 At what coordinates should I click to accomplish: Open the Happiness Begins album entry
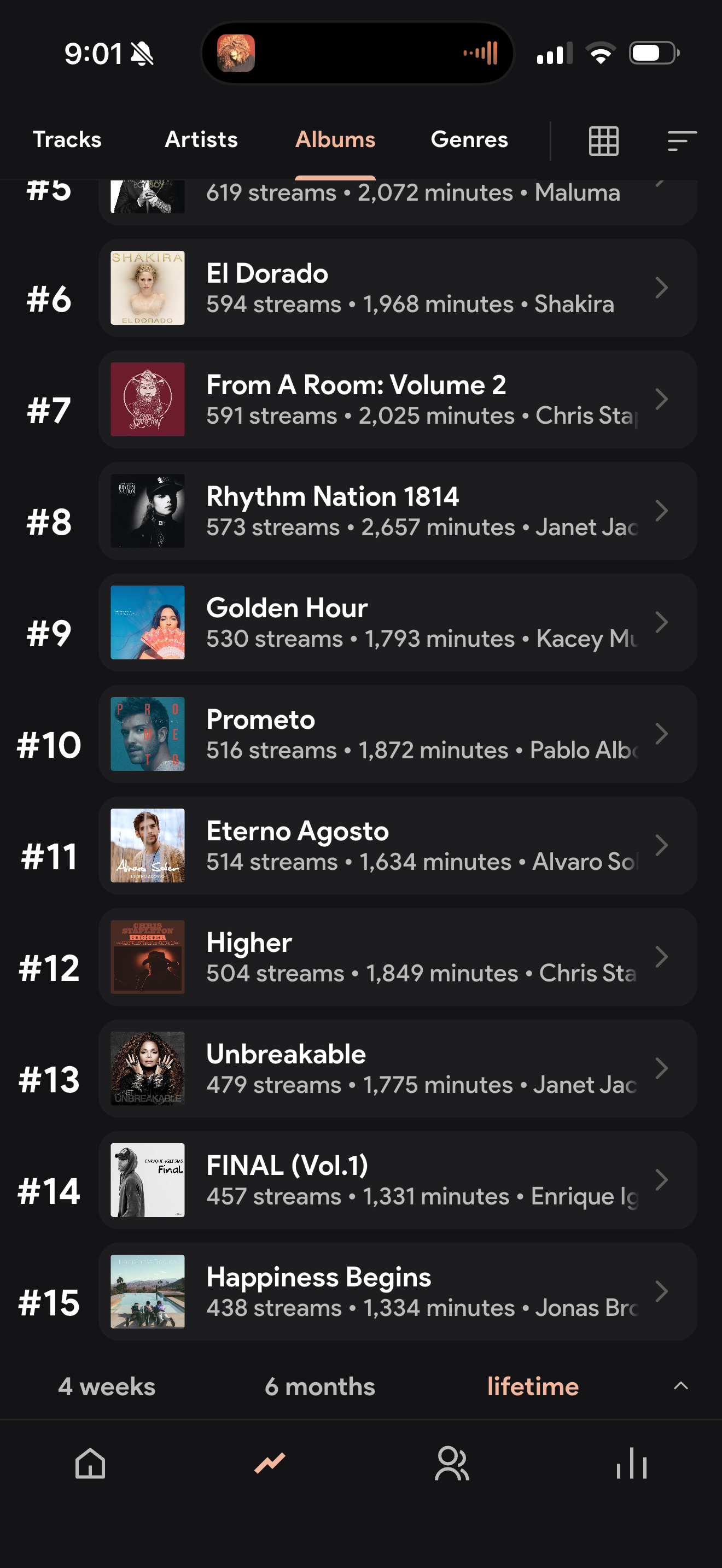(398, 1291)
